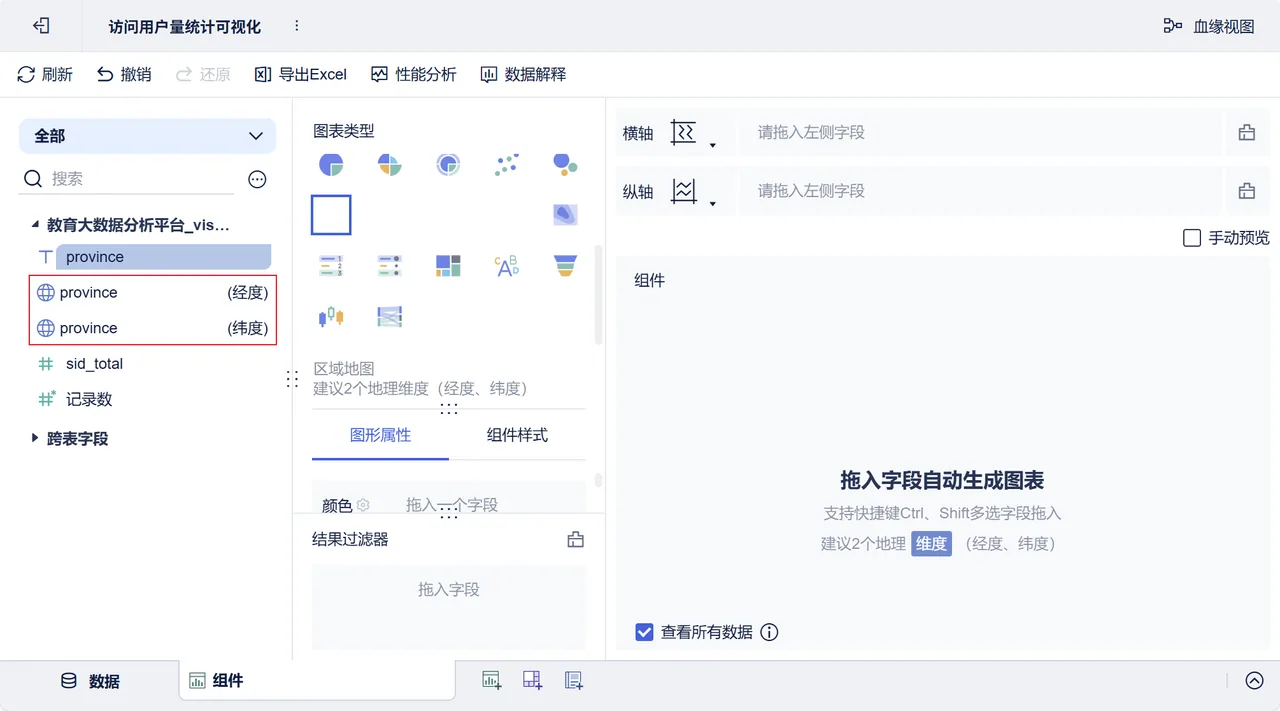
Task: Add a new dashboard grid icon
Action: point(532,680)
